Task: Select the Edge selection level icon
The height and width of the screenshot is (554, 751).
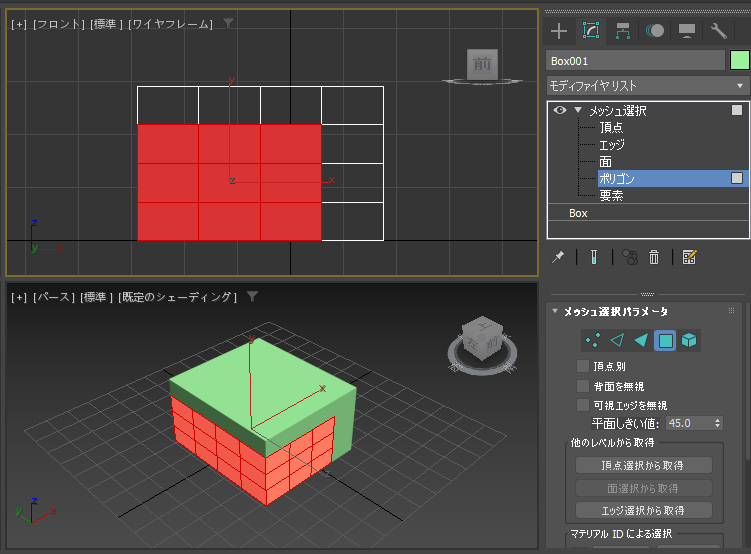Action: pos(617,340)
